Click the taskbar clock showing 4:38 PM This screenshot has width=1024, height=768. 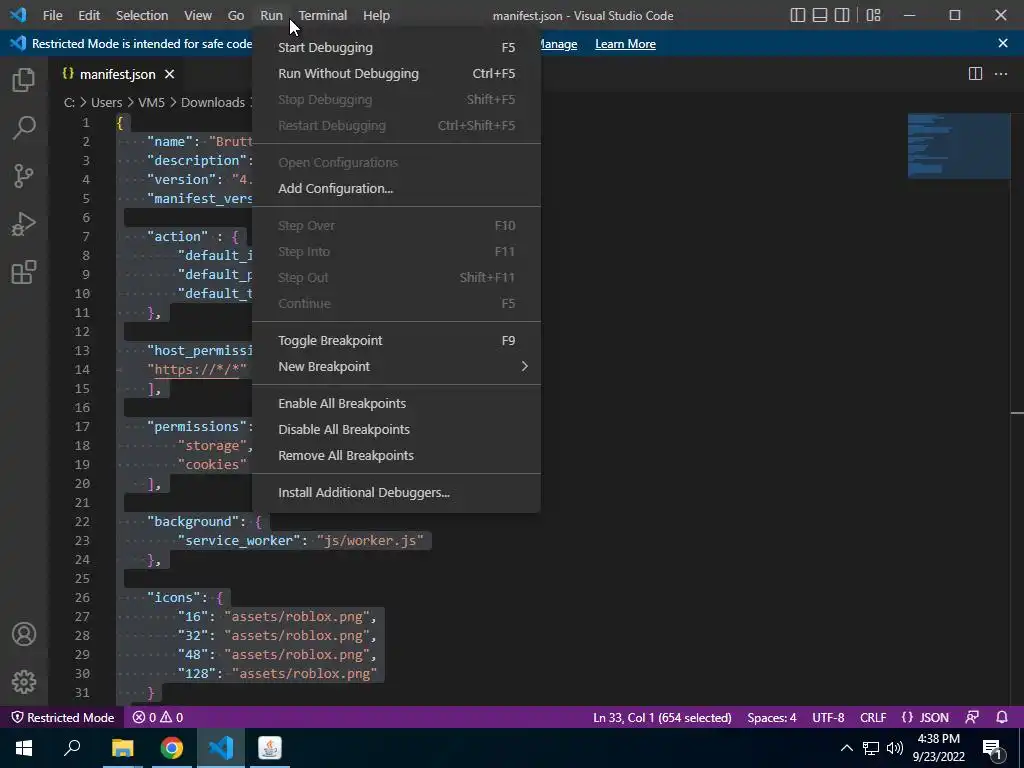point(938,748)
